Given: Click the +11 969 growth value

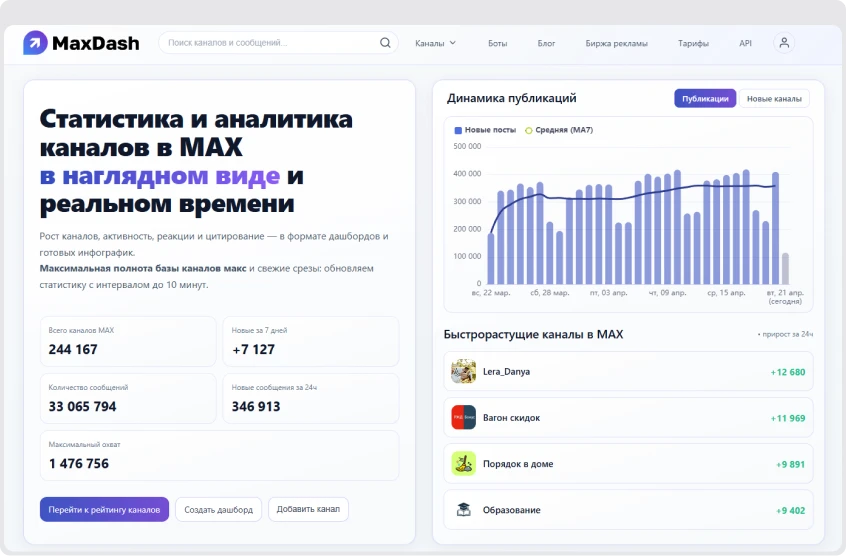Looking at the screenshot, I should coord(788,418).
